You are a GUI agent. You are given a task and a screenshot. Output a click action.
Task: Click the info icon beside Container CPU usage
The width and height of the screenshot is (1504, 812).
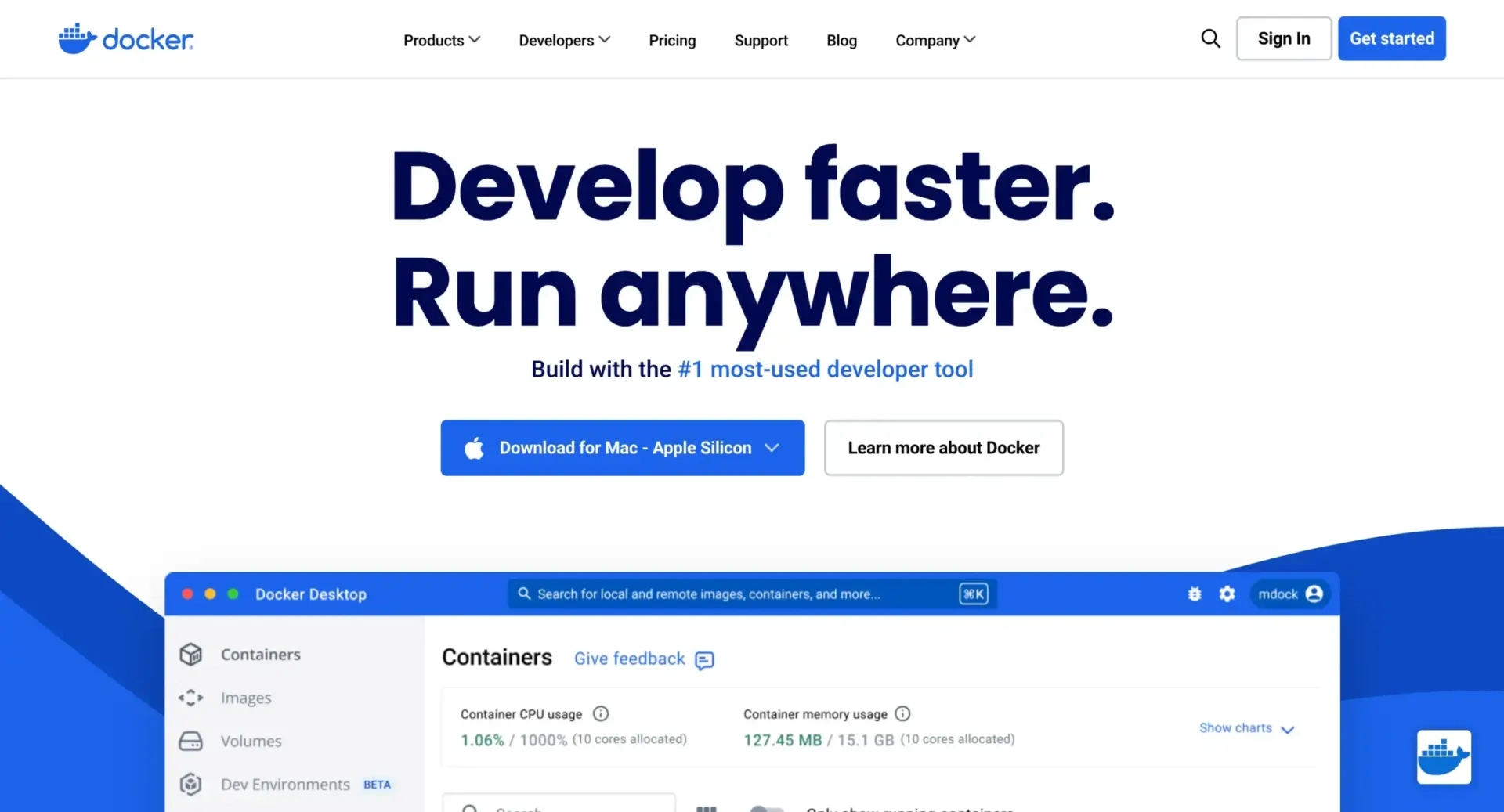601,713
